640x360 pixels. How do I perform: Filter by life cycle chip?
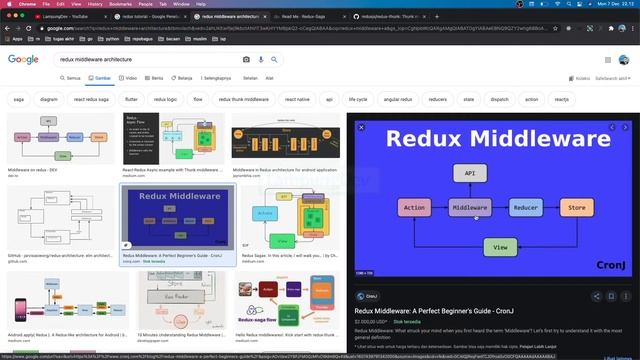tap(358, 99)
